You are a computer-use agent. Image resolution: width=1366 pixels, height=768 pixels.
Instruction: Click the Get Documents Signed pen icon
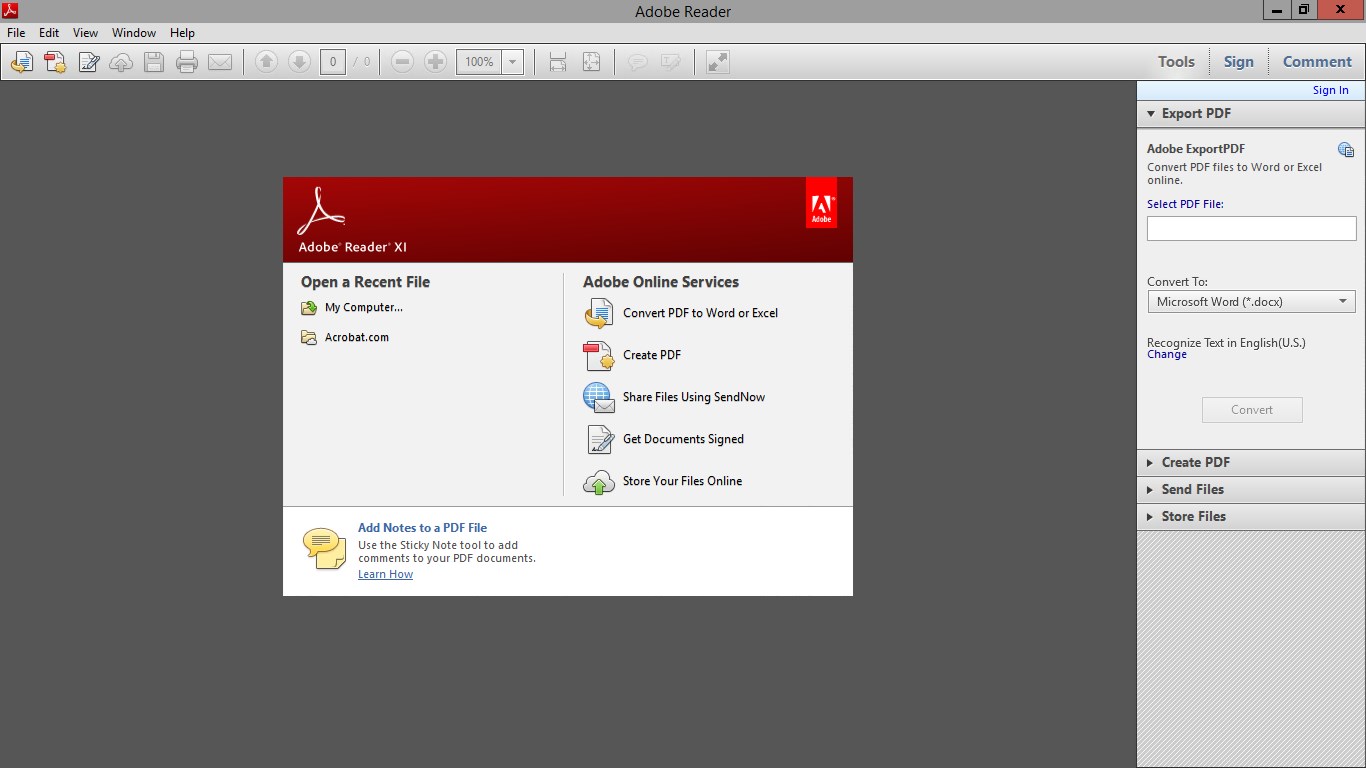click(x=598, y=440)
